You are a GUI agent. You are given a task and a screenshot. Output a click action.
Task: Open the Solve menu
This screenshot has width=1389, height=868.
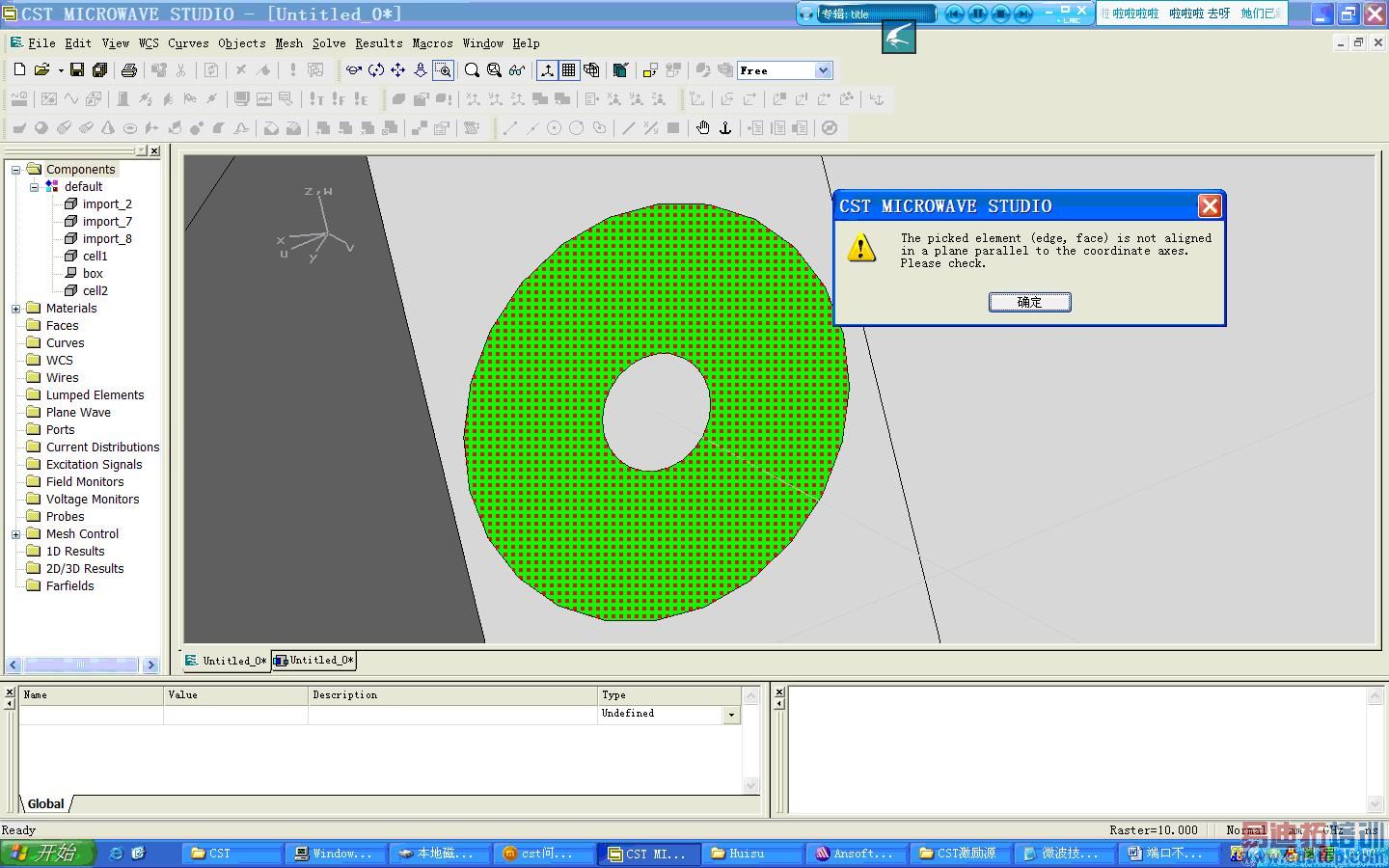point(329,43)
